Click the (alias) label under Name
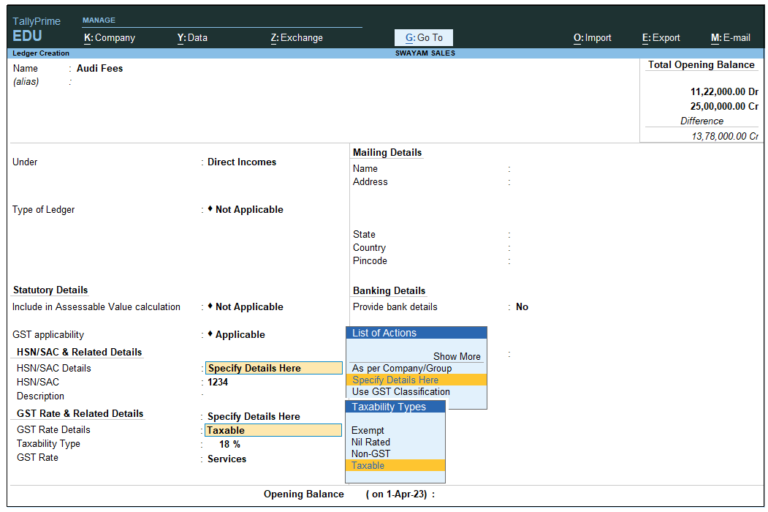This screenshot has width=768, height=512. tap(26, 82)
